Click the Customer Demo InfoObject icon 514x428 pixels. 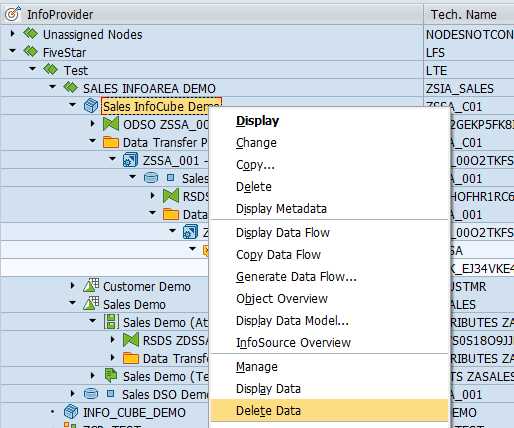[91, 286]
